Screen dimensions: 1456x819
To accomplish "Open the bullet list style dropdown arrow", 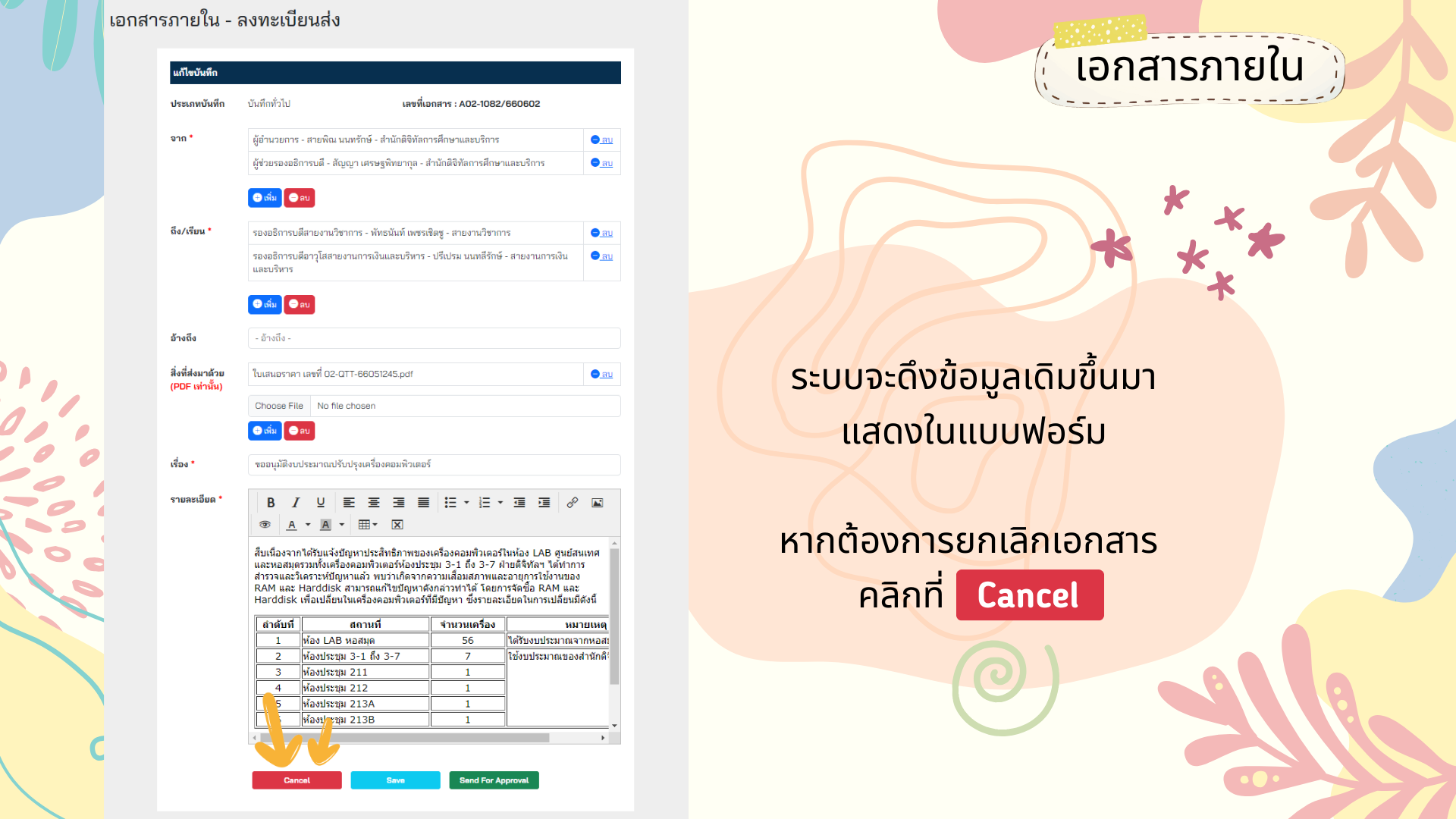I will coord(466,503).
